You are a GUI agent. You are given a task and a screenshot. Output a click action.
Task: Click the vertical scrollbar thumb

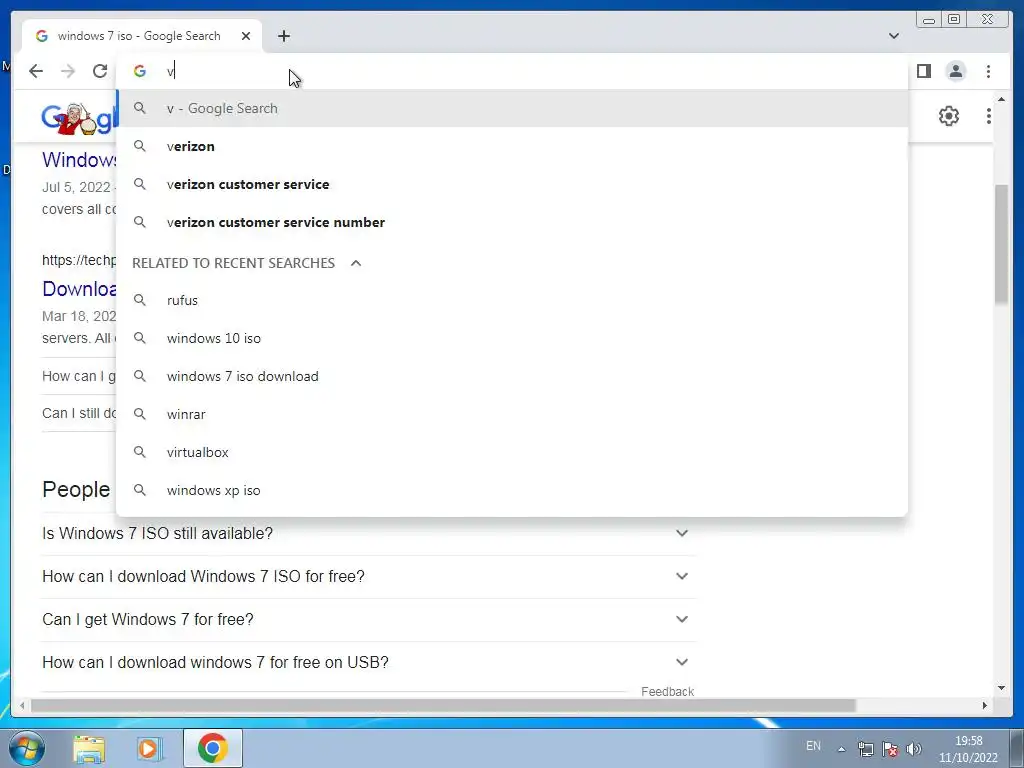[1001, 243]
